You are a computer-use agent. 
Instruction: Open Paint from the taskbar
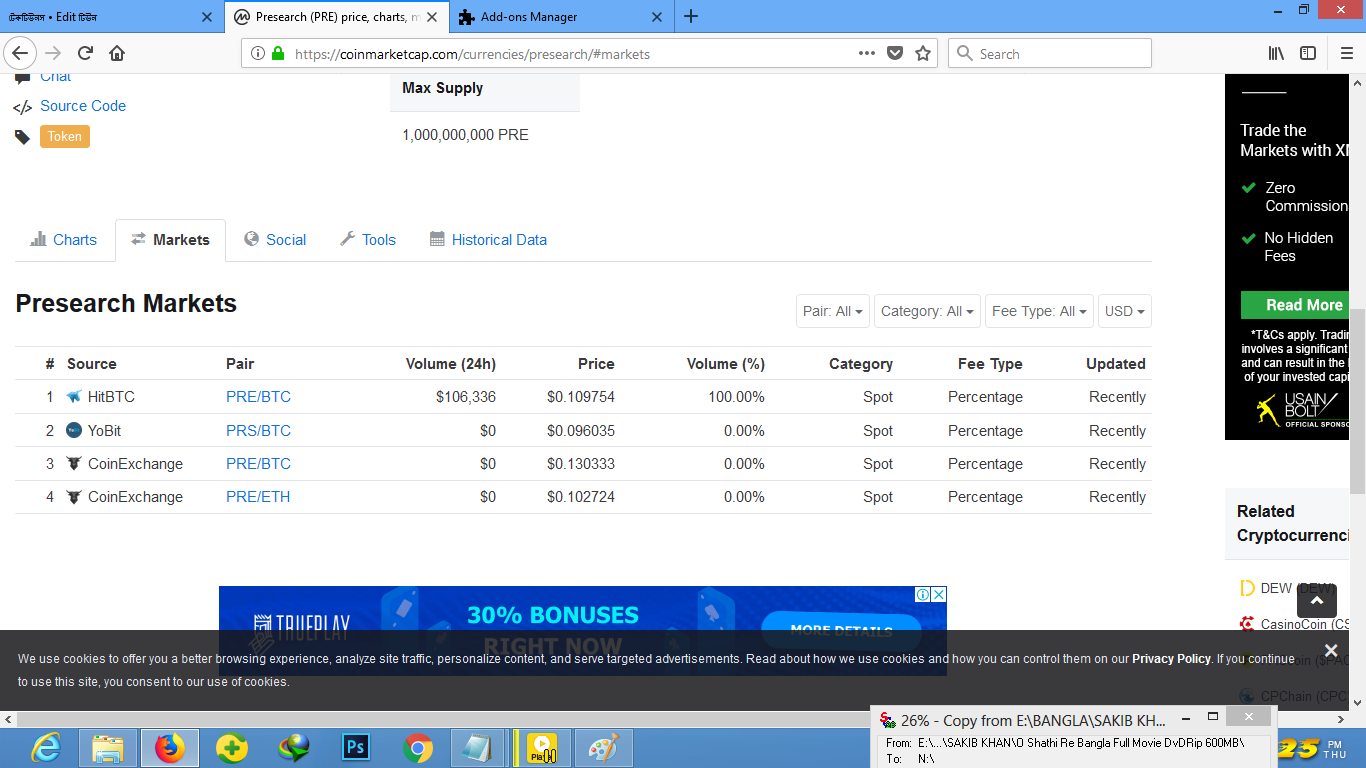[x=604, y=748]
